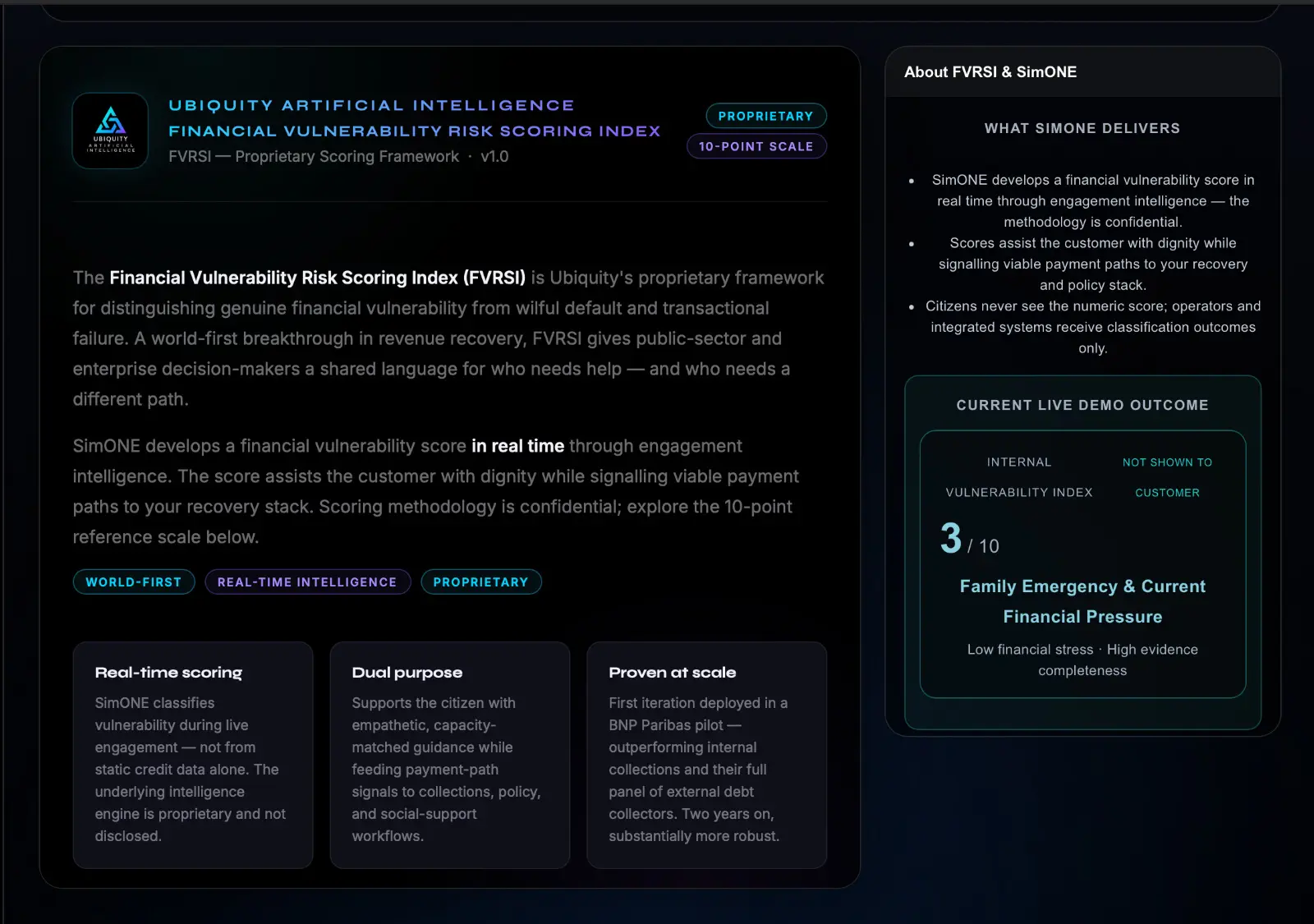Click the bullet about citizens never seeing score
The image size is (1314, 924).
coord(1092,327)
